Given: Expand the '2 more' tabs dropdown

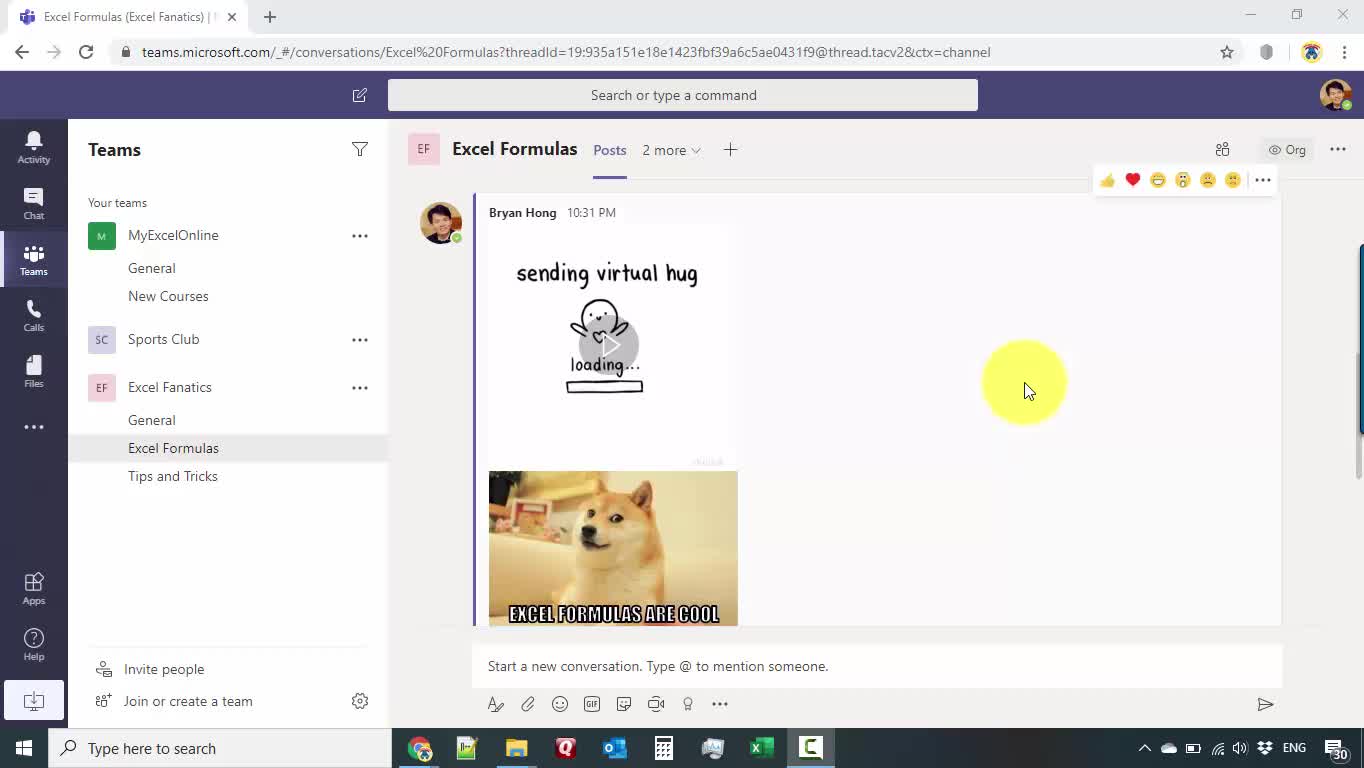Looking at the screenshot, I should [x=671, y=150].
